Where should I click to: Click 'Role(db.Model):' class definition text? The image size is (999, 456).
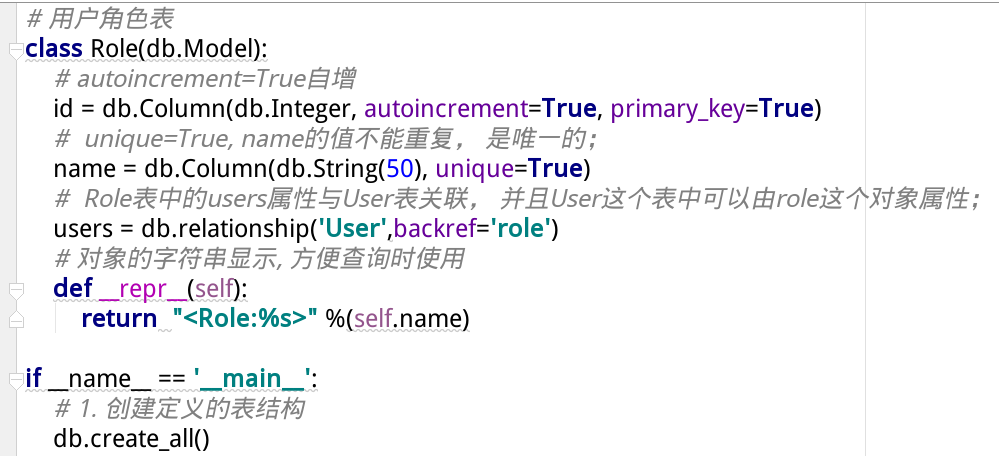pos(180,49)
